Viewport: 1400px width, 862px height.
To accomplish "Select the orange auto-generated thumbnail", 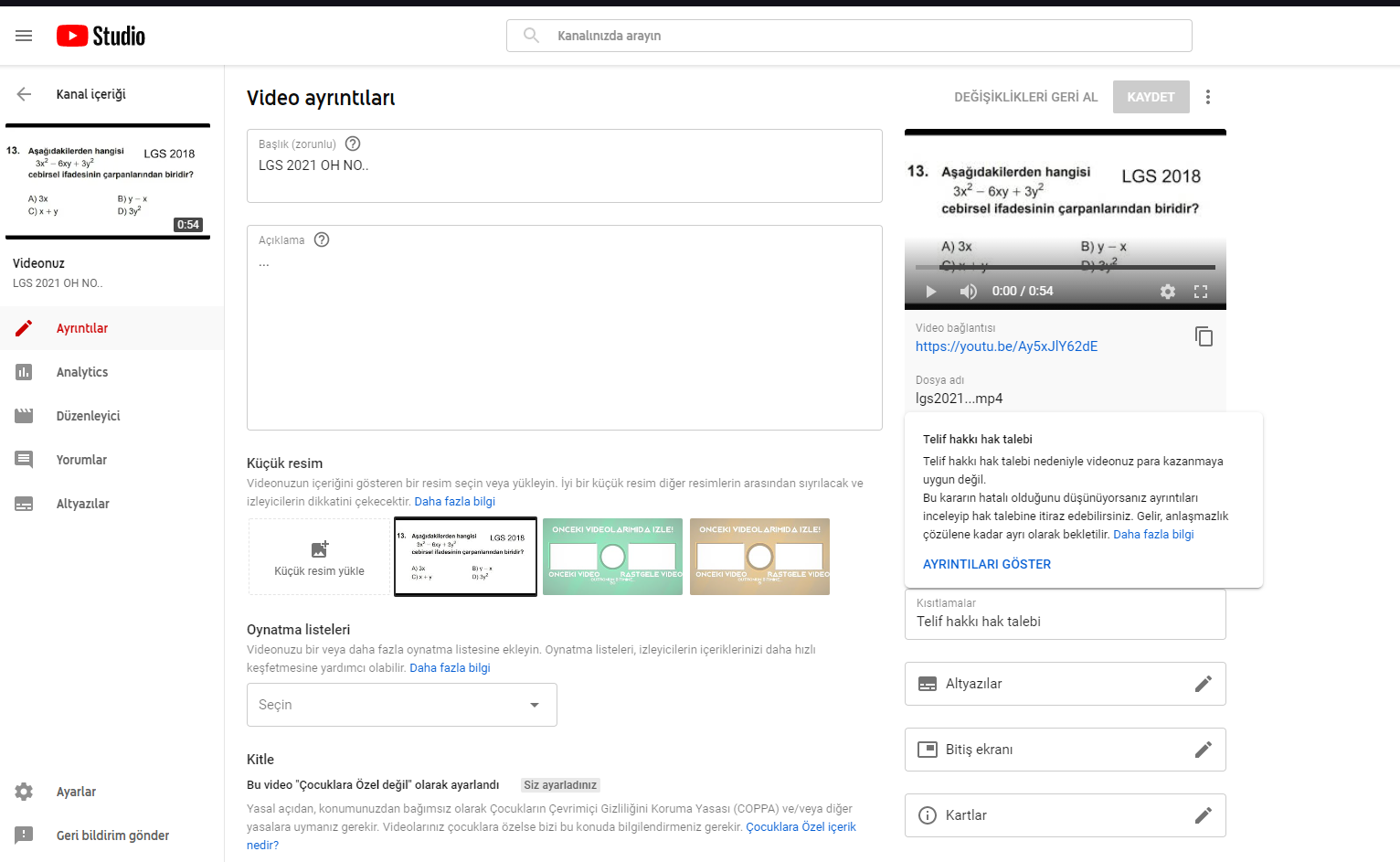I will click(759, 557).
